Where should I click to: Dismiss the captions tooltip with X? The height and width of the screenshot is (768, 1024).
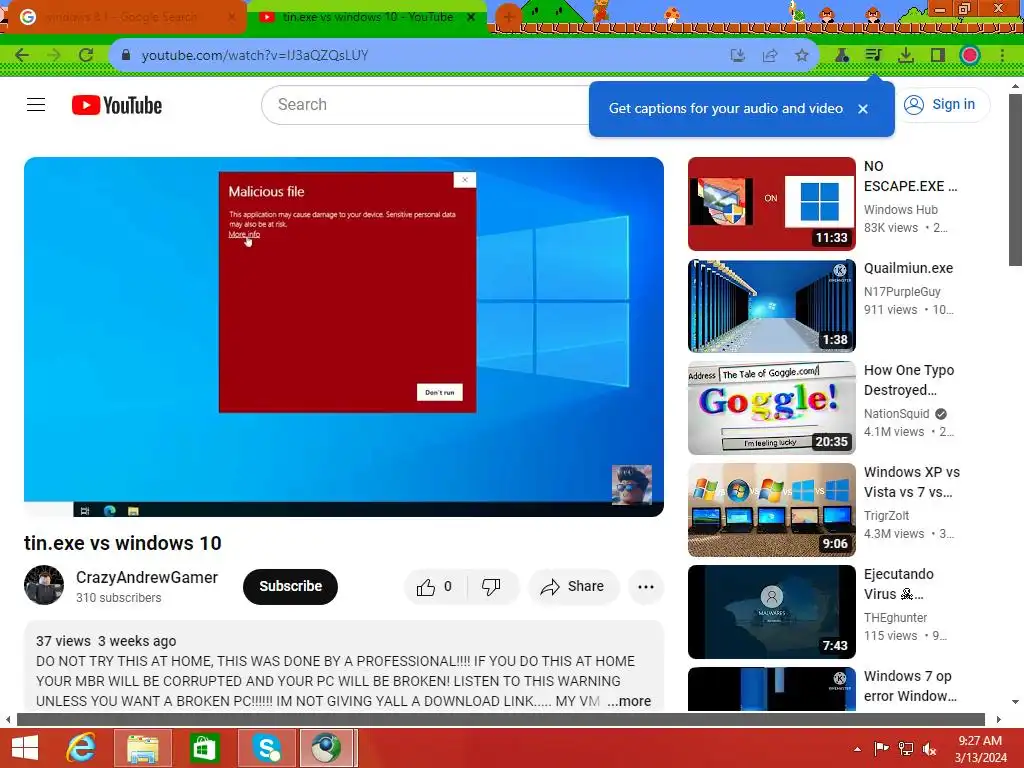(863, 109)
